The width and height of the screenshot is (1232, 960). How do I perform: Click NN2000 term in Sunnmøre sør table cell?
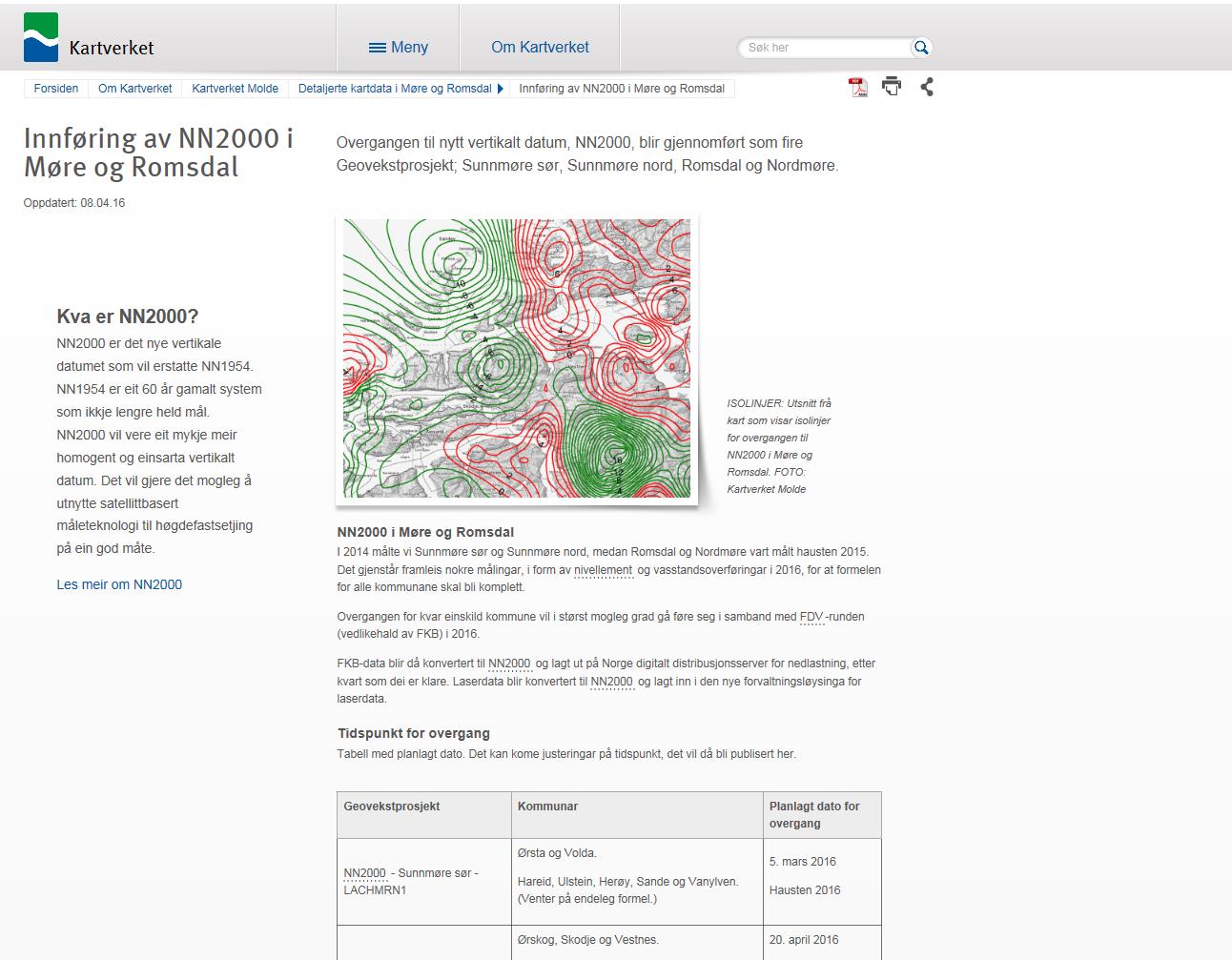click(365, 873)
